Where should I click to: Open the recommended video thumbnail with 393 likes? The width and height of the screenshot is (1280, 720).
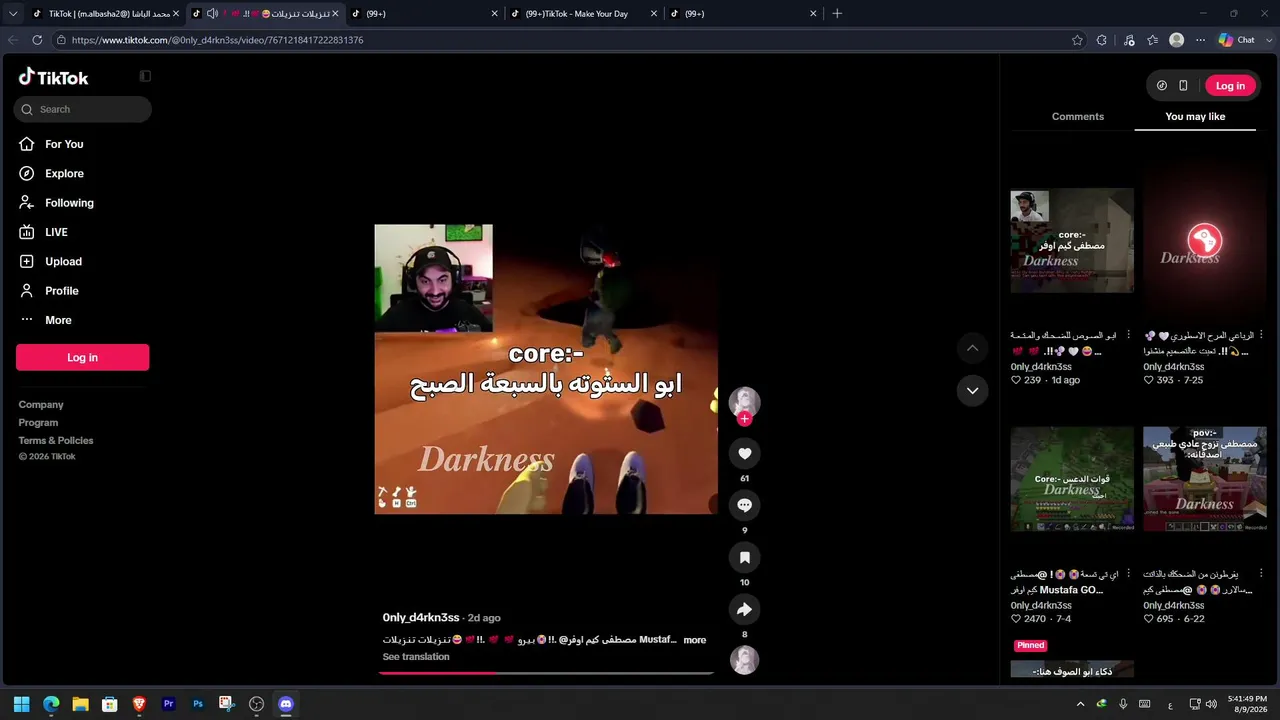click(1205, 241)
